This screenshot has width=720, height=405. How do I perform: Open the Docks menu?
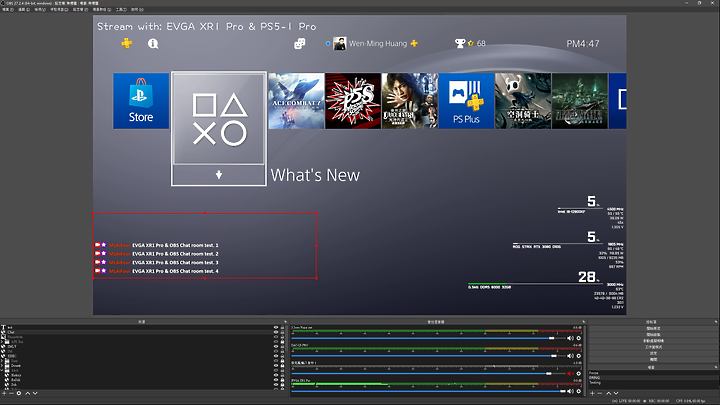pos(59,9)
